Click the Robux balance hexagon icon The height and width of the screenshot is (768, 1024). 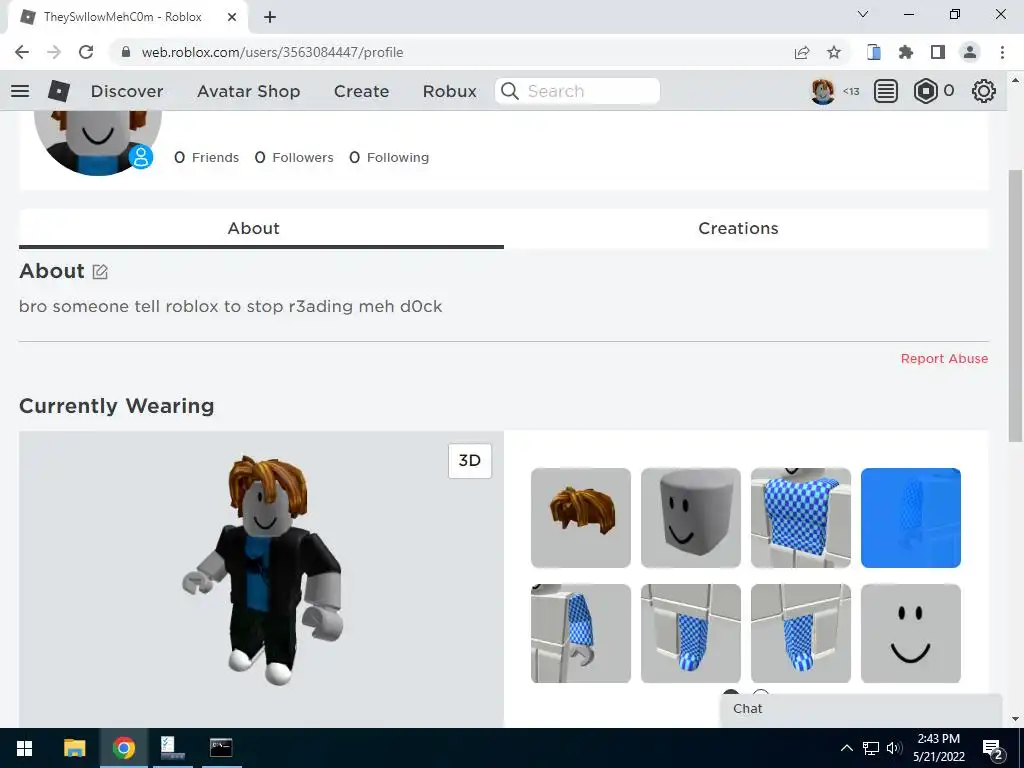coord(925,91)
